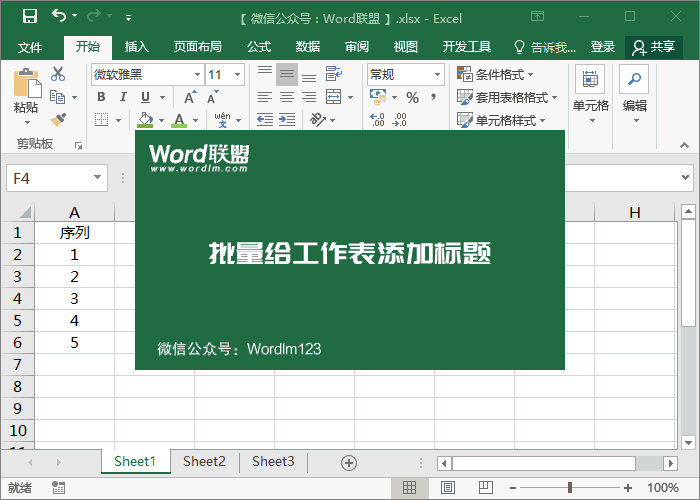The width and height of the screenshot is (700, 500).
Task: Open the font name dropdown
Action: pyautogui.click(x=196, y=75)
